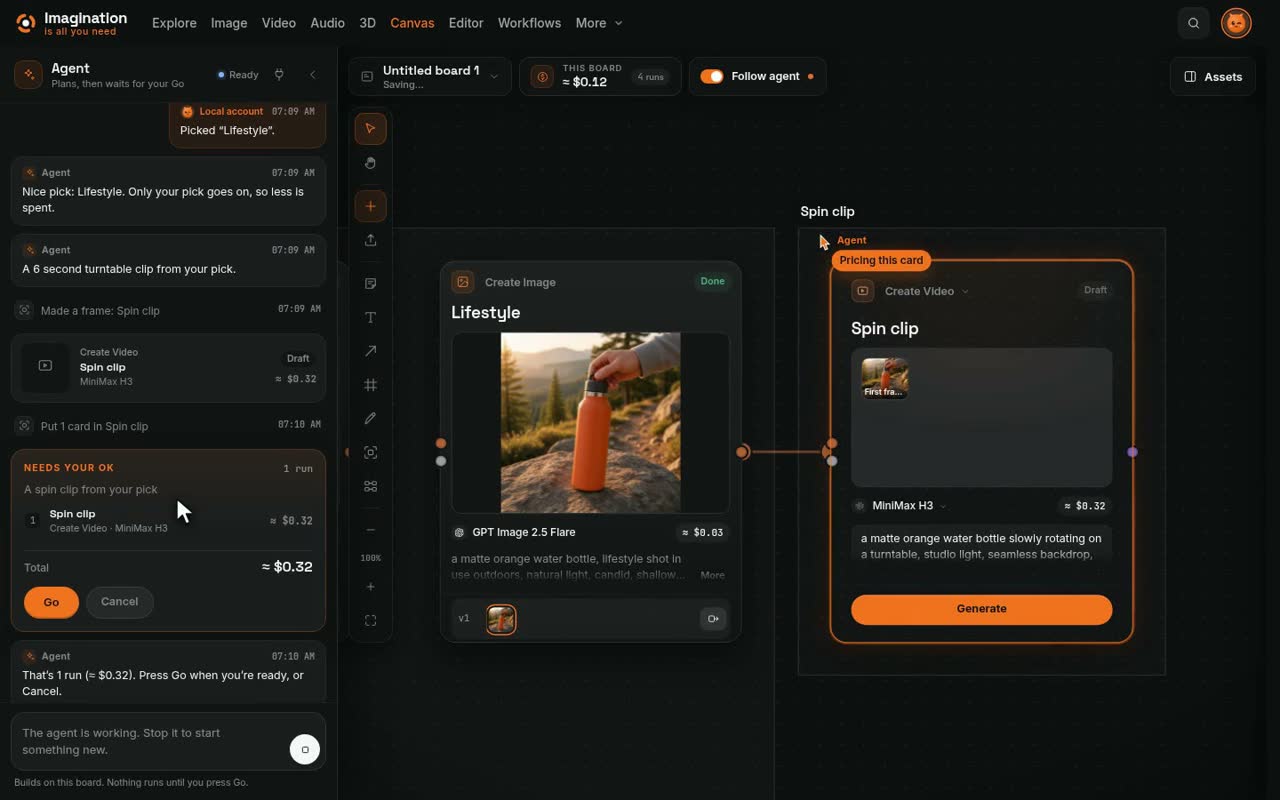Image resolution: width=1280 pixels, height=800 pixels.
Task: Expand the Lifestyle prompt with More
Action: coord(713,575)
